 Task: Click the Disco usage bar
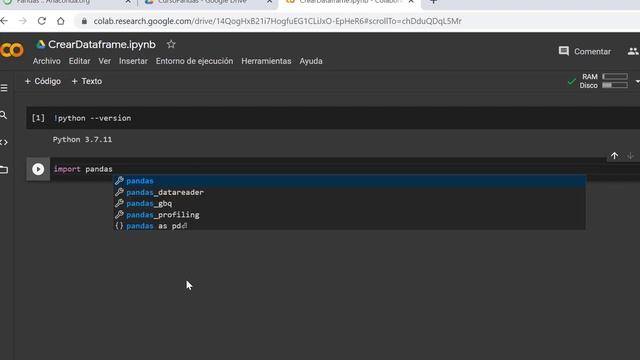(615, 85)
